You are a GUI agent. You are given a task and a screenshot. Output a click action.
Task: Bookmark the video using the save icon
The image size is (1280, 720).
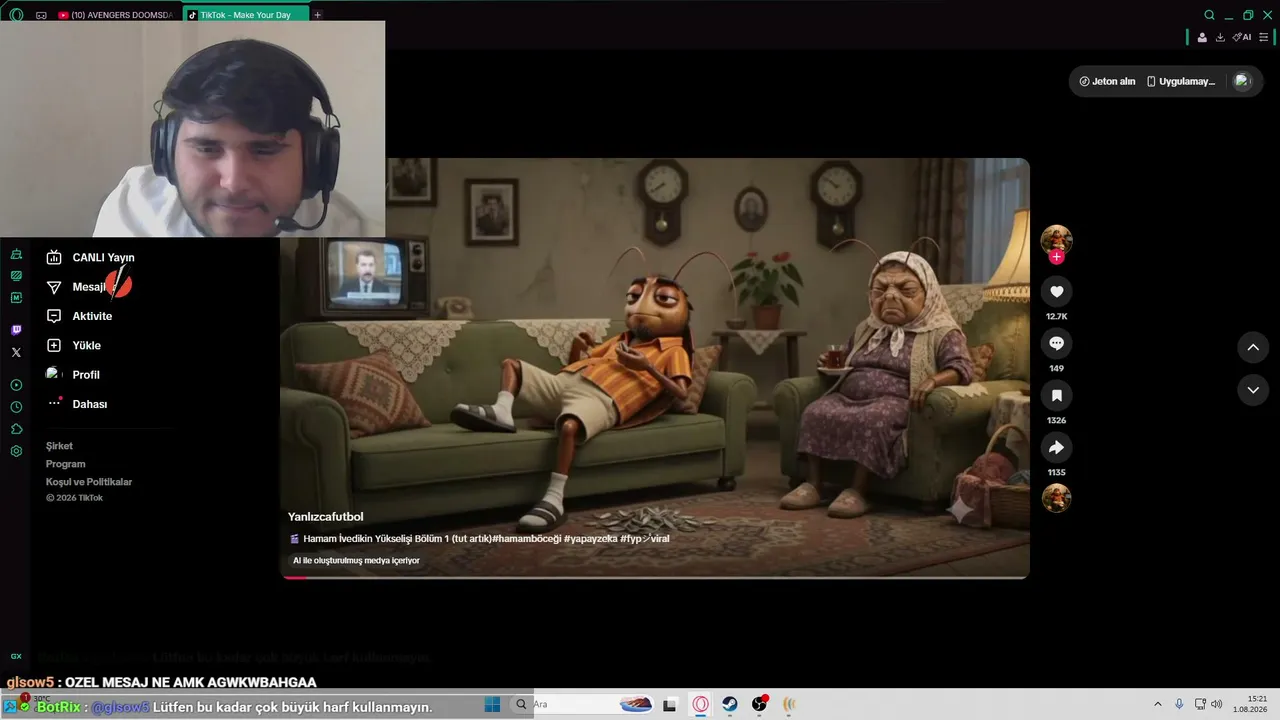[x=1056, y=395]
